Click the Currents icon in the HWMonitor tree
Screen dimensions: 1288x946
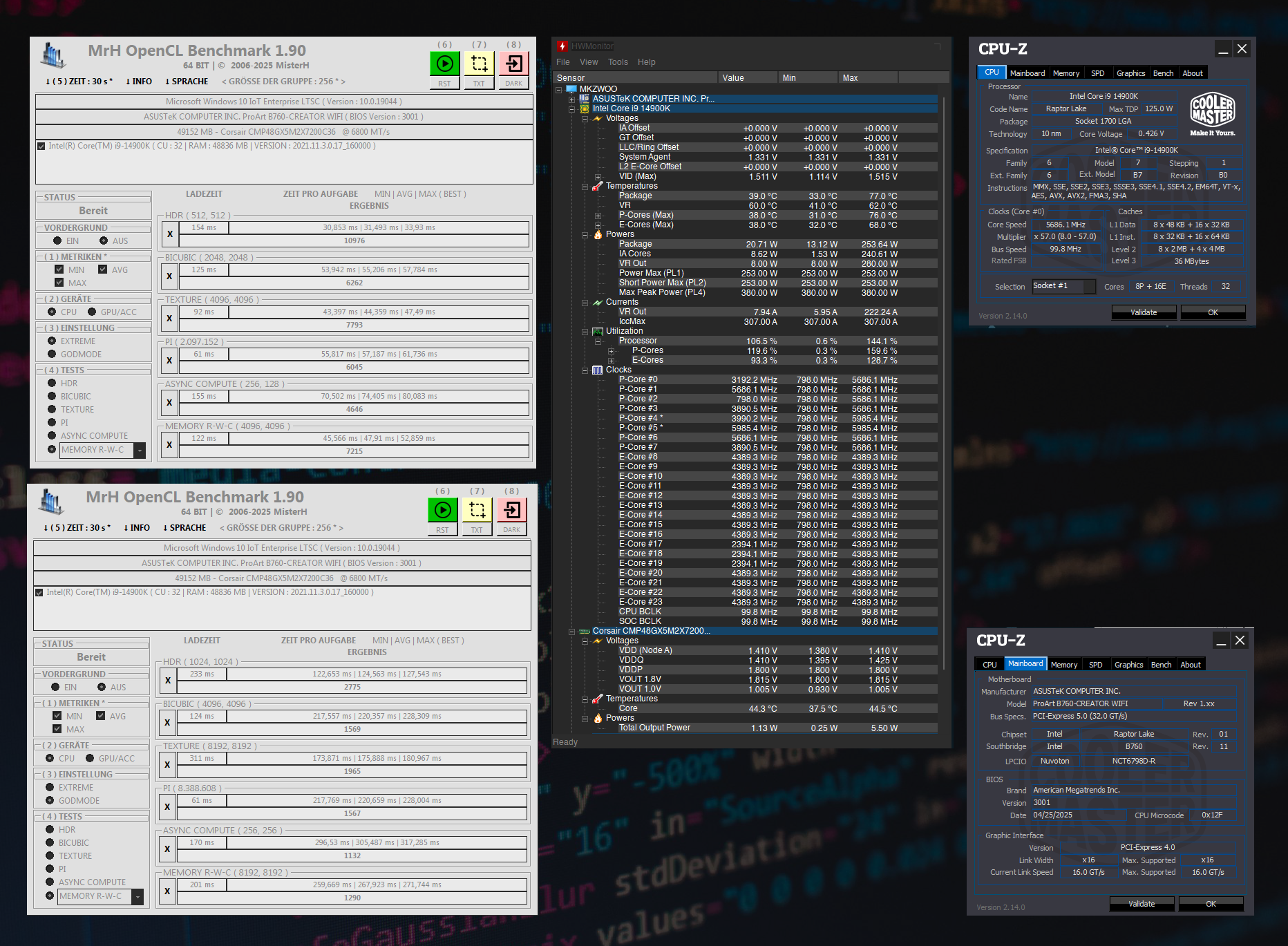[x=598, y=302]
